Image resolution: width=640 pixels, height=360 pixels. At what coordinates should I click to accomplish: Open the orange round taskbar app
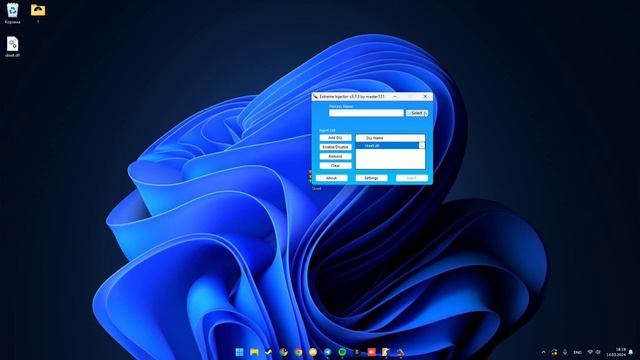click(x=313, y=352)
